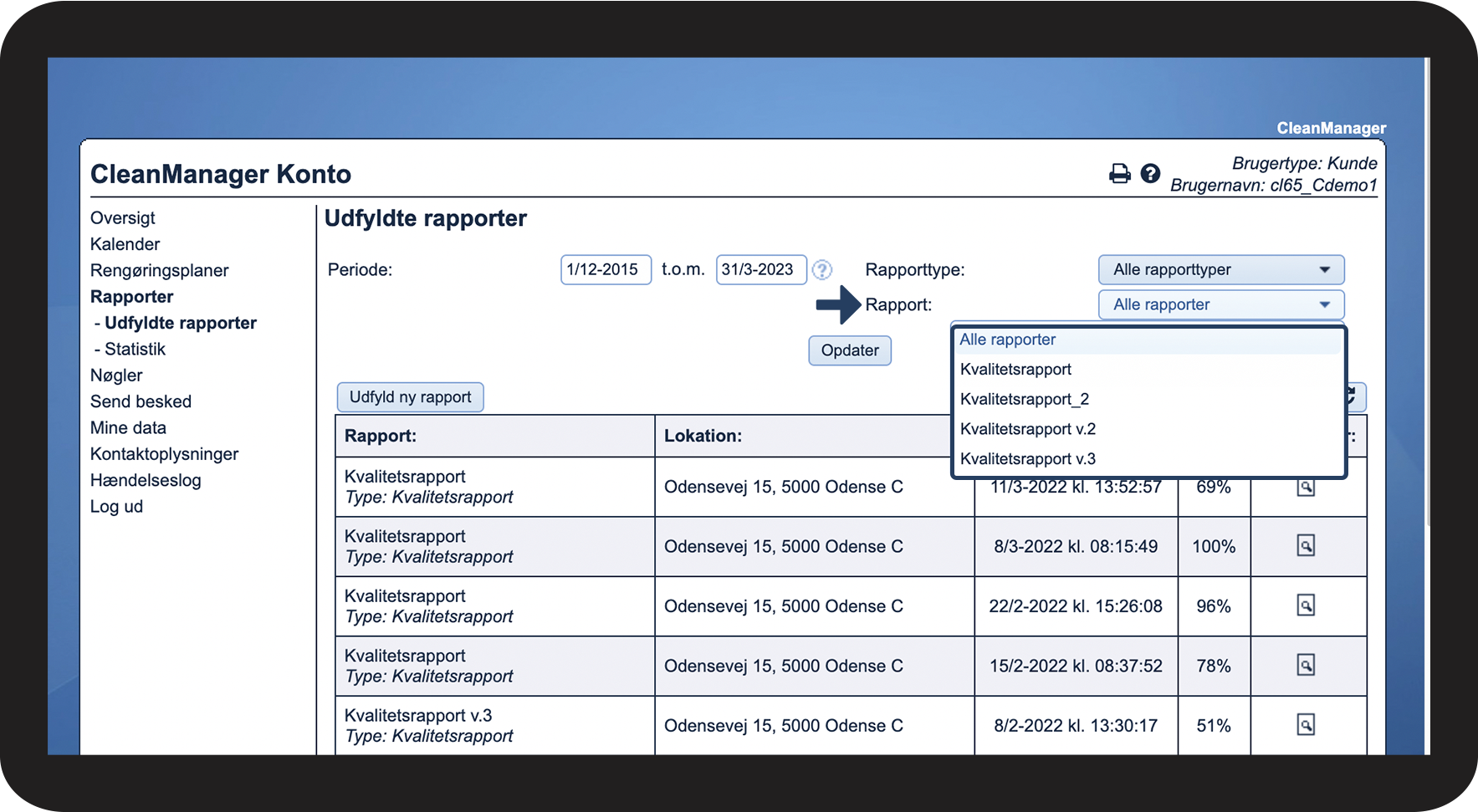The image size is (1478, 812).
Task: Choose Kvalitetsrapport v.3 option
Action: coord(1028,459)
